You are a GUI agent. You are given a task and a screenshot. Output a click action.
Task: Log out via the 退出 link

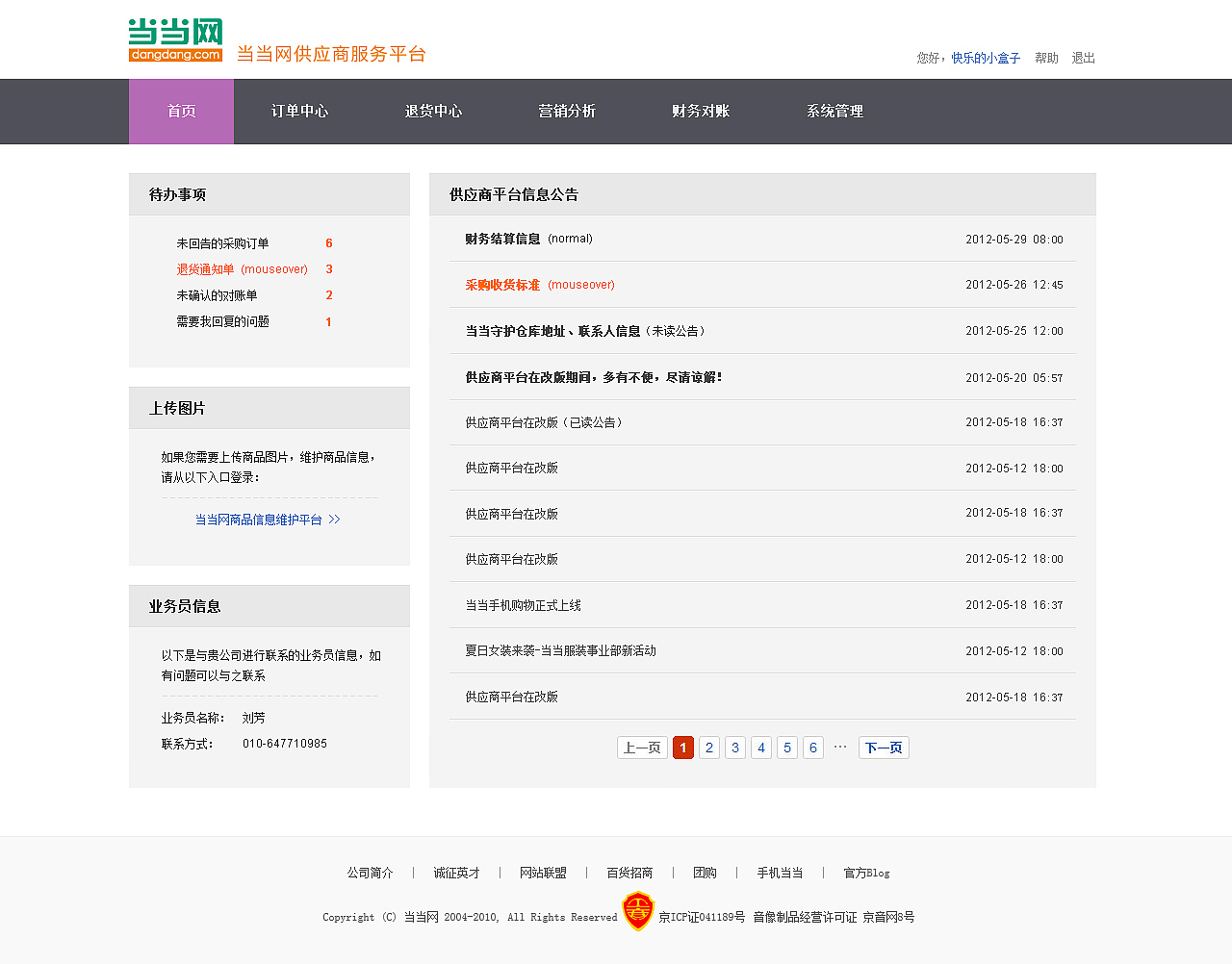(x=1082, y=57)
